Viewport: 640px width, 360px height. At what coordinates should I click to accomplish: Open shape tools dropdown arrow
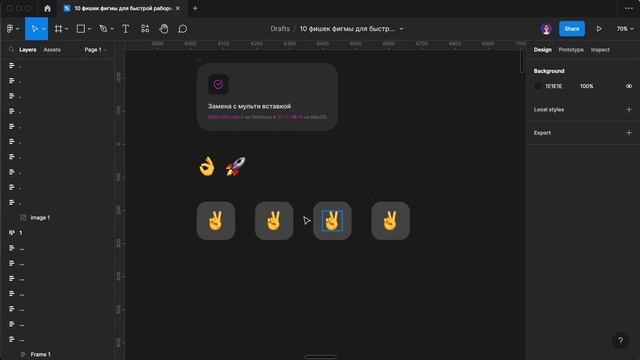89,29
